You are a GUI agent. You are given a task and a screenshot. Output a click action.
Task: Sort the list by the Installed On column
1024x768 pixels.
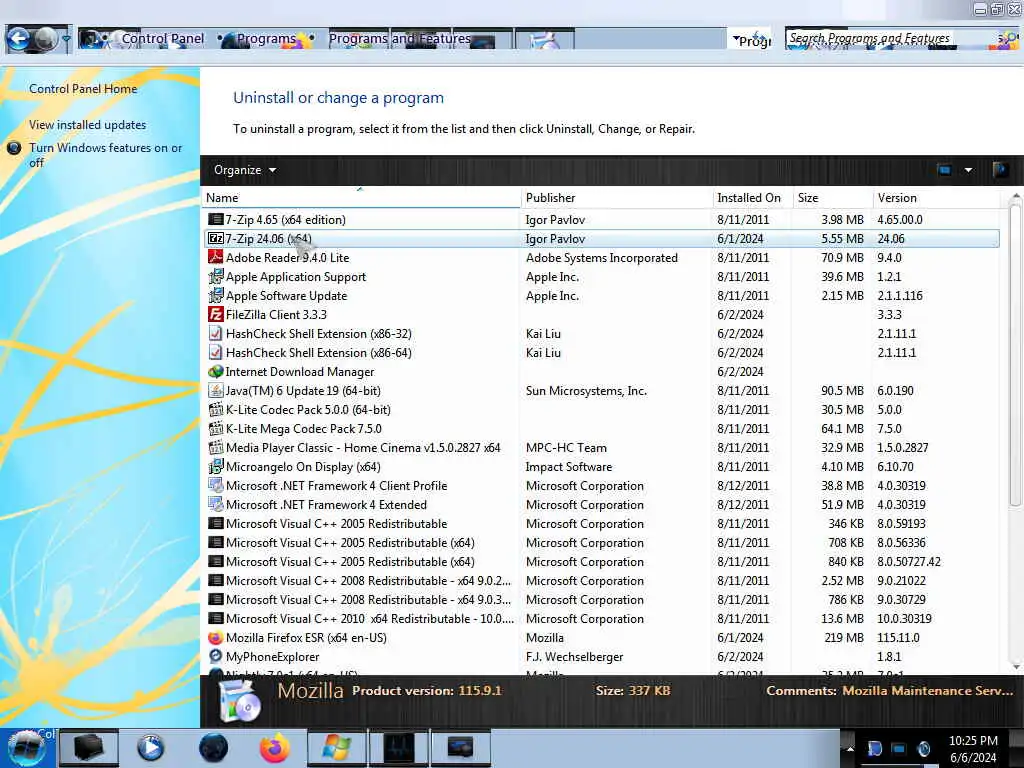coord(752,197)
